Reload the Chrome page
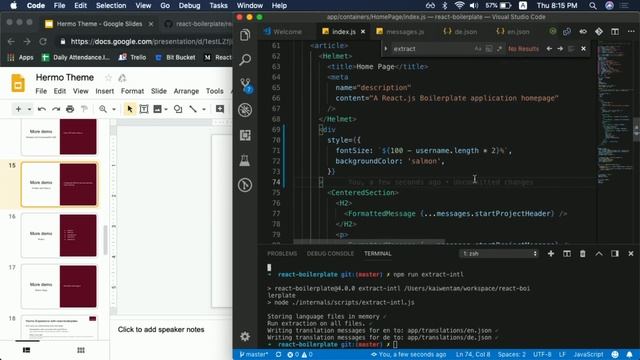Image resolution: width=640 pixels, height=360 pixels. [43, 42]
